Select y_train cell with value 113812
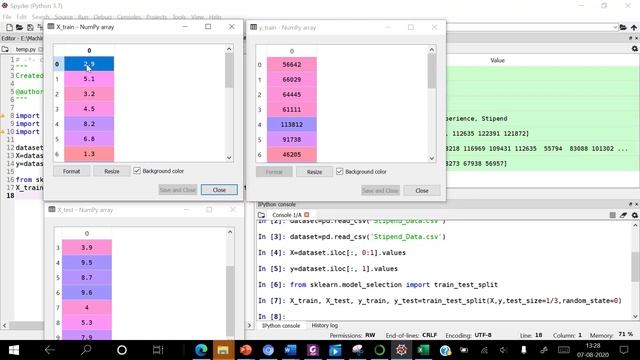The height and width of the screenshot is (360, 640). (291, 124)
